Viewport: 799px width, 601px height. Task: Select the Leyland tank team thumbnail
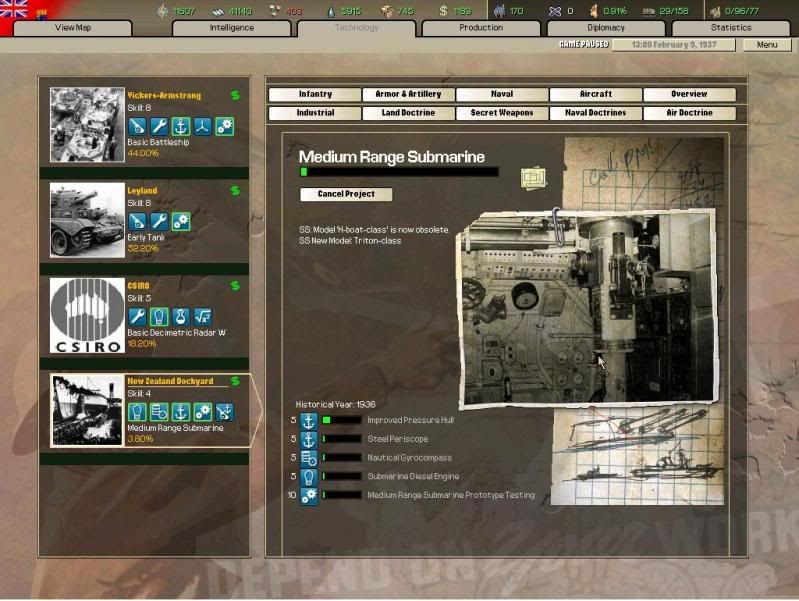(87, 220)
